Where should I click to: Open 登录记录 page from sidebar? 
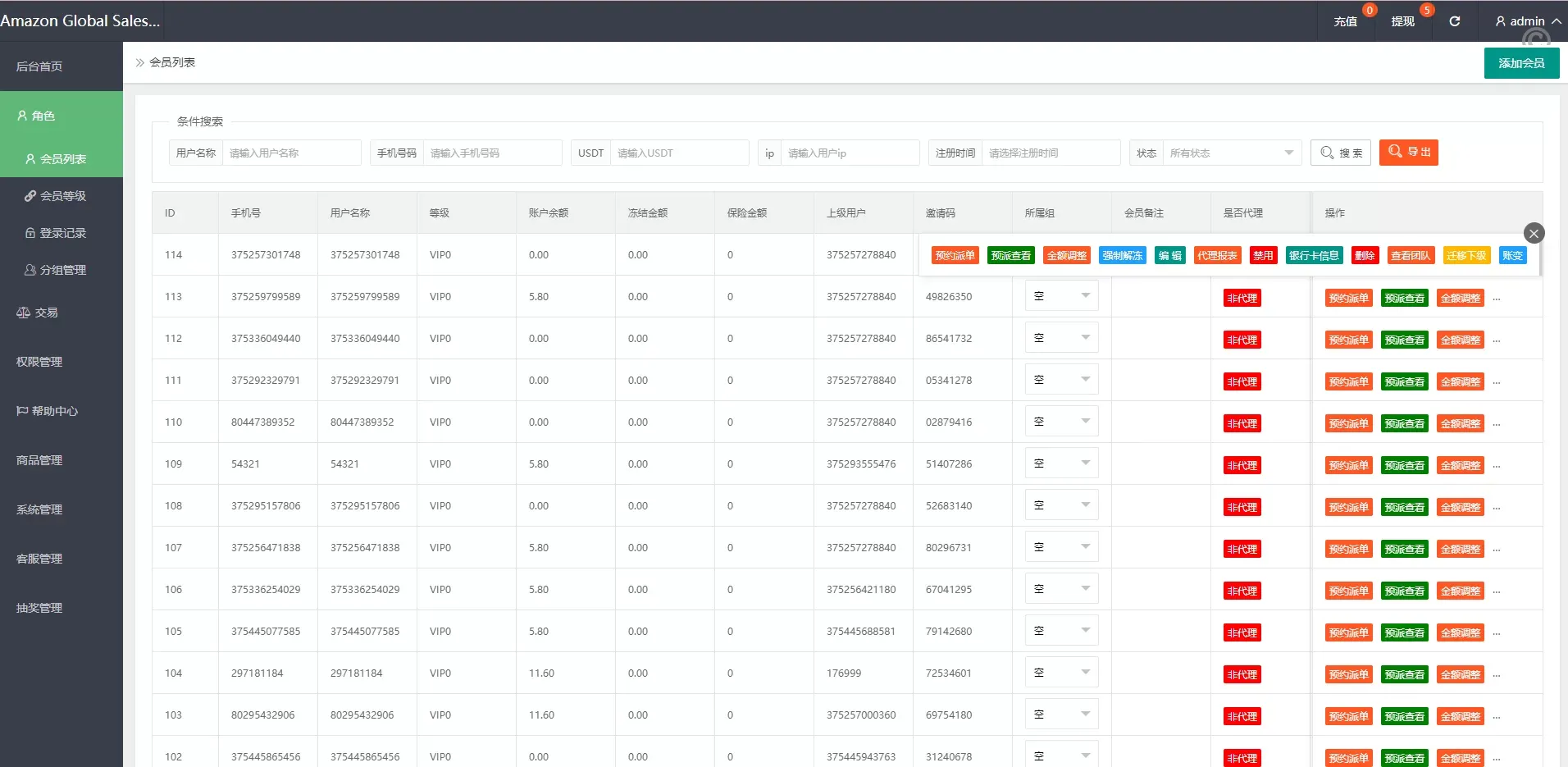[62, 233]
